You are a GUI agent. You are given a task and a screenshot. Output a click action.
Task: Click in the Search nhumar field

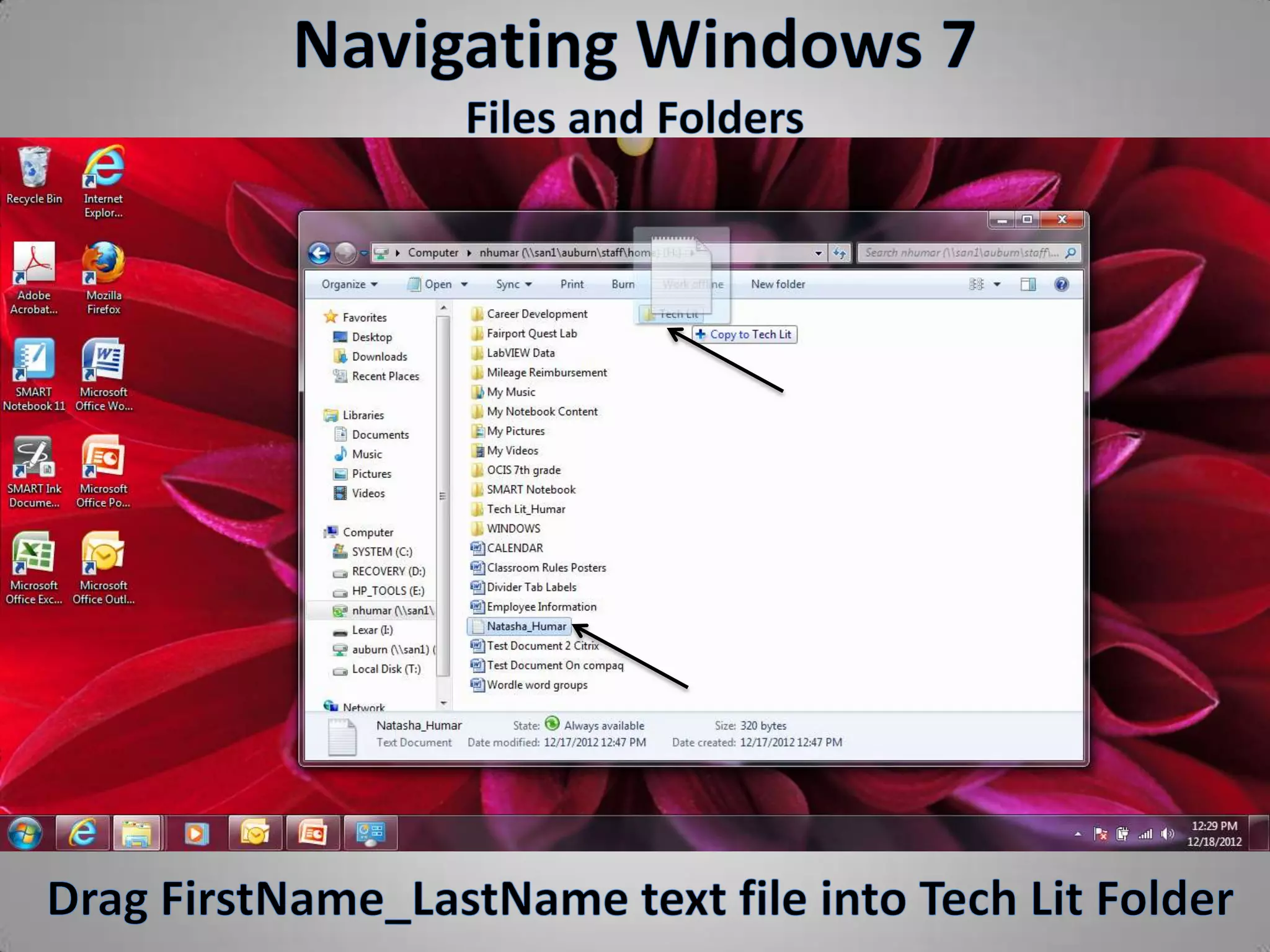961,253
